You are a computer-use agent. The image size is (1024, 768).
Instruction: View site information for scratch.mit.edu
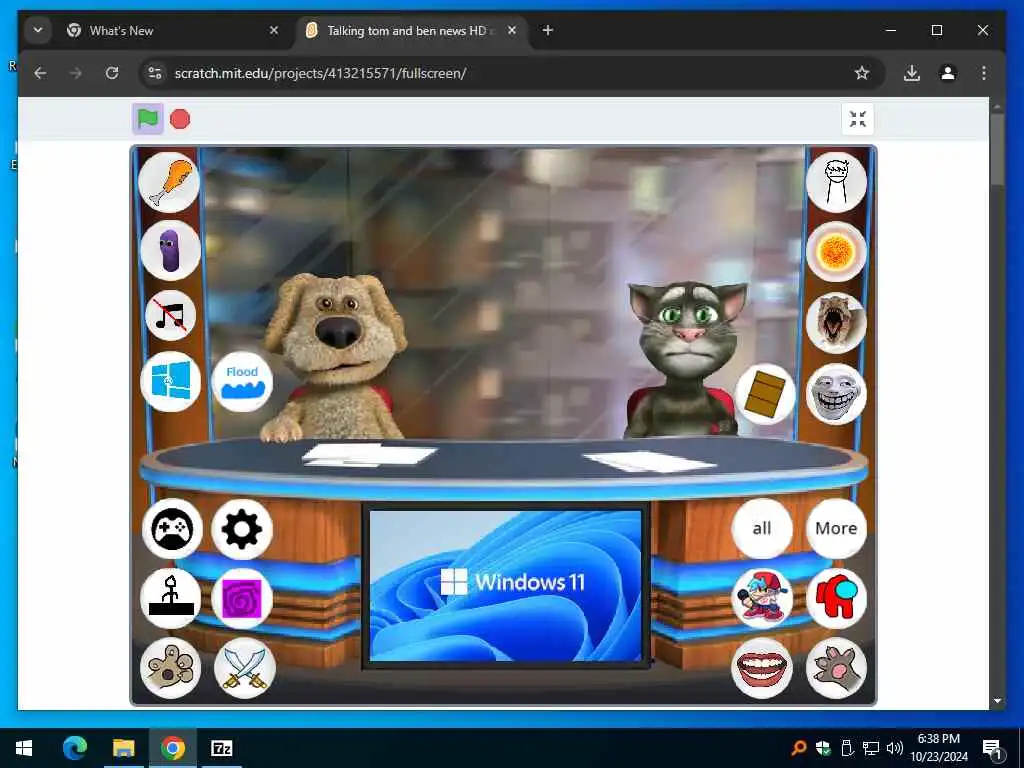[x=155, y=73]
